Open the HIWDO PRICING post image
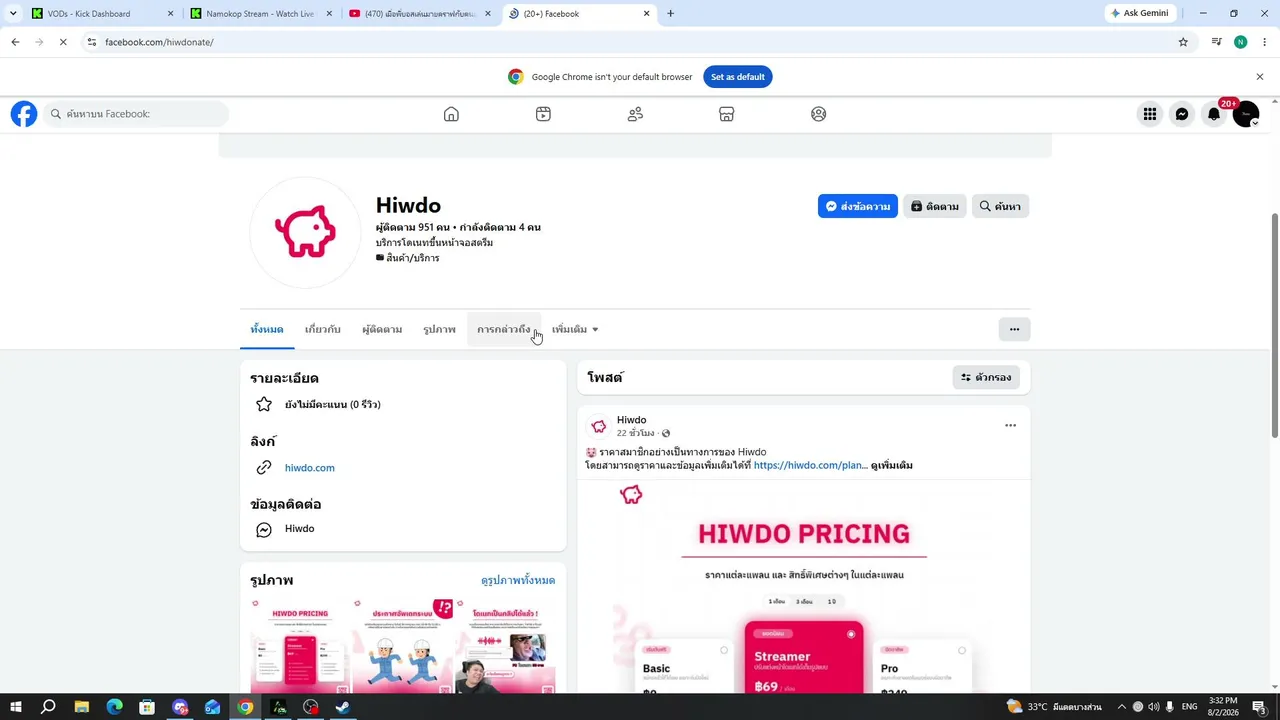This screenshot has height=720, width=1280. [804, 587]
